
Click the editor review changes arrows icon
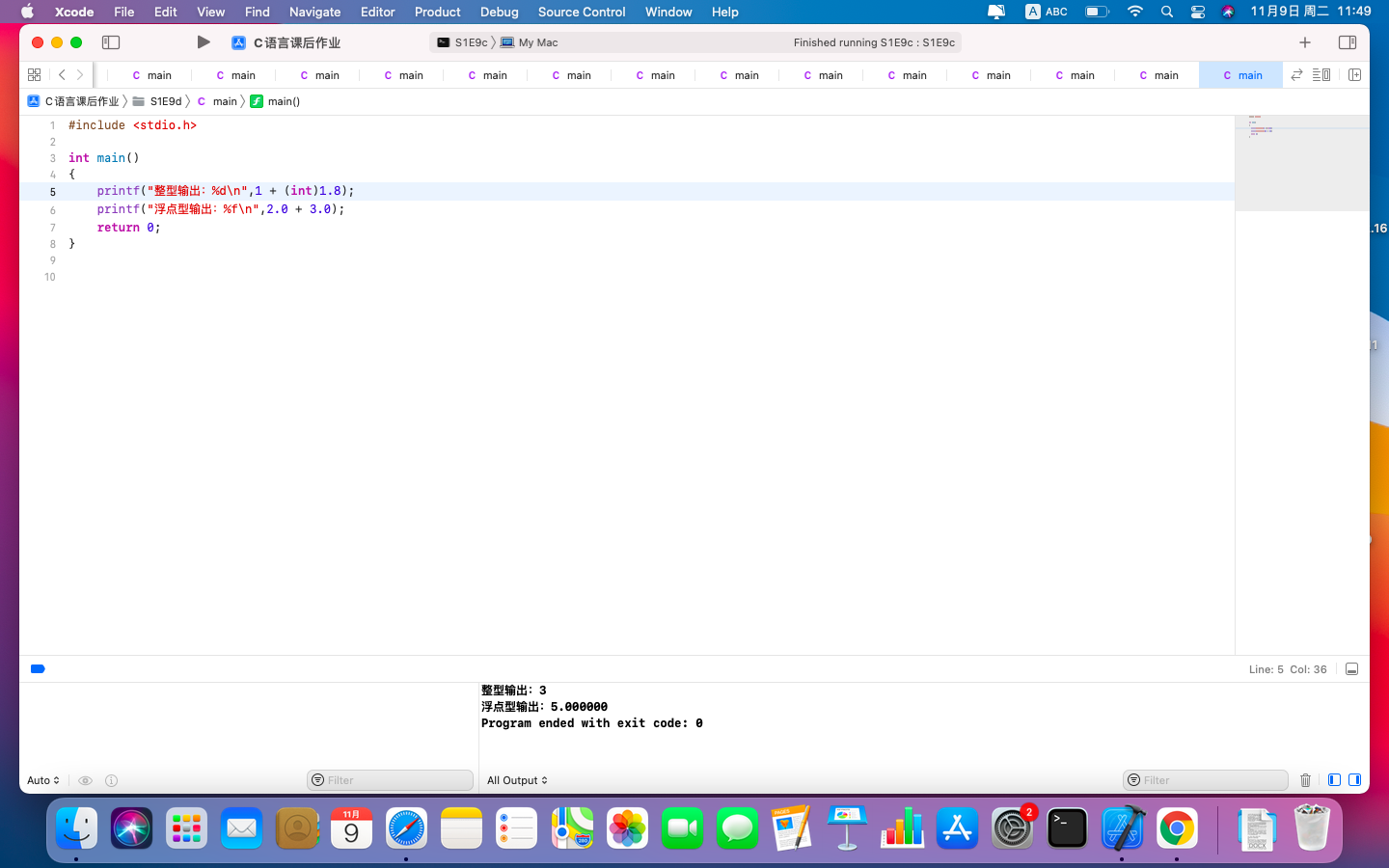(1296, 75)
